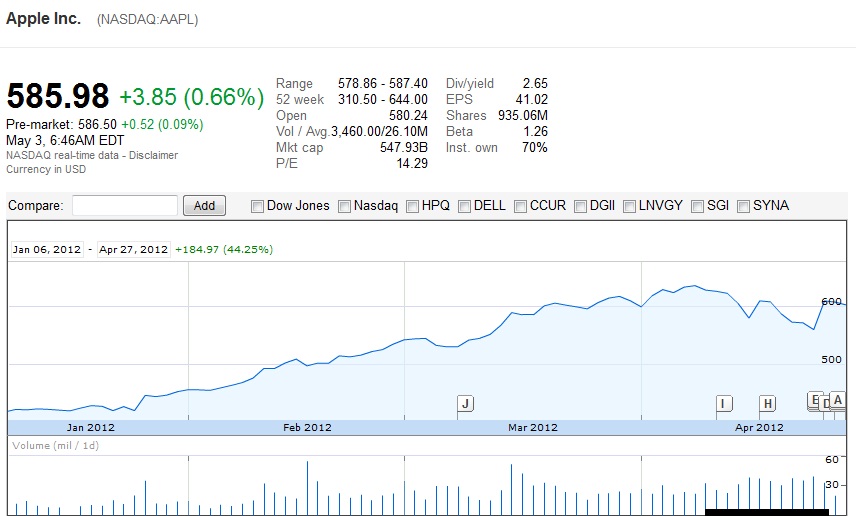Enable SYNA comparison checkbox
856x516 pixels.
743,206
